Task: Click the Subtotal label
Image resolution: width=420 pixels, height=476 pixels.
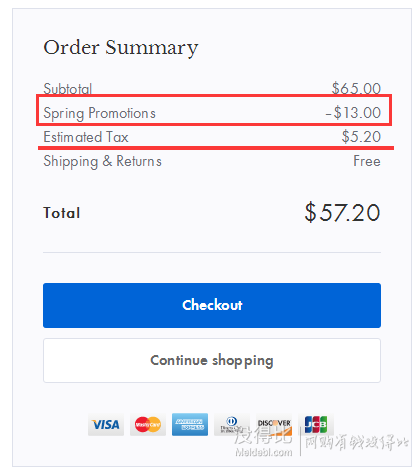Action: coord(67,89)
